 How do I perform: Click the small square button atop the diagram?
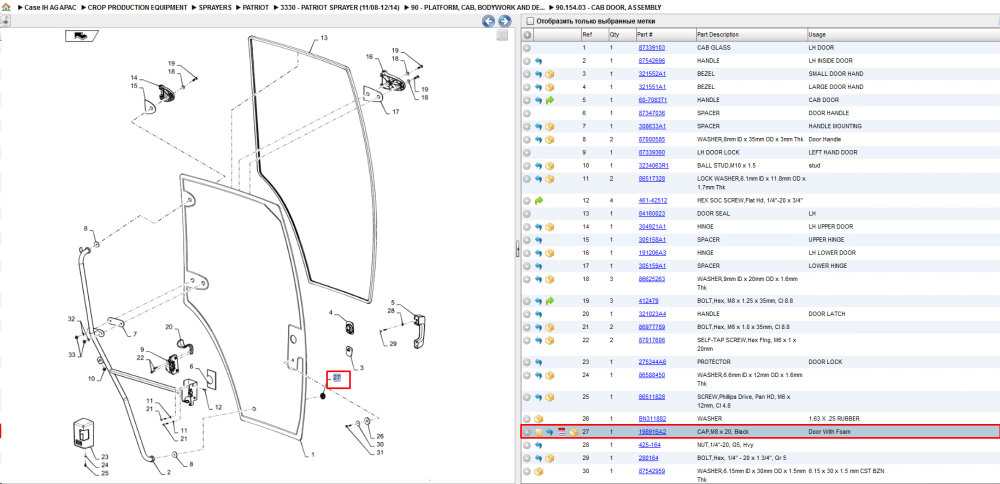[x=503, y=35]
